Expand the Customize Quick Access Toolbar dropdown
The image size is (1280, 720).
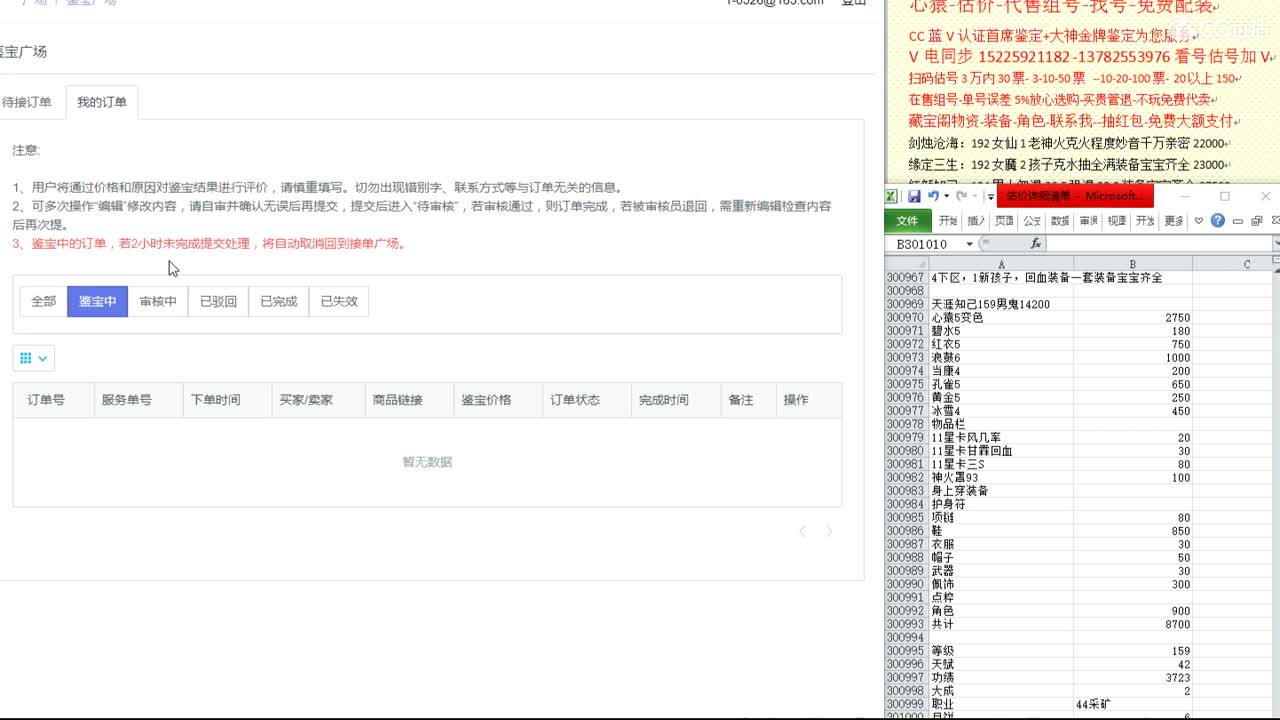(991, 197)
